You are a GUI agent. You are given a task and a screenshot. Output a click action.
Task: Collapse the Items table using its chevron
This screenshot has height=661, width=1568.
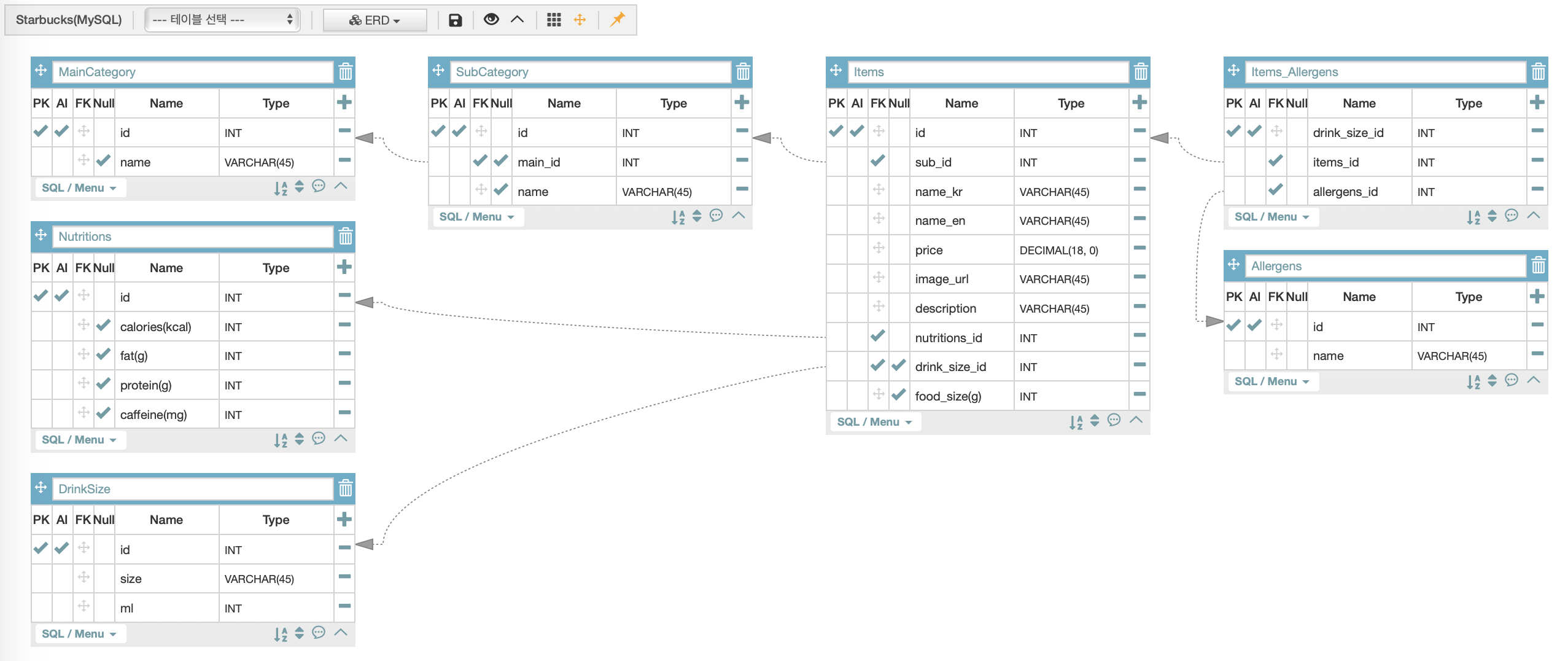click(1136, 421)
